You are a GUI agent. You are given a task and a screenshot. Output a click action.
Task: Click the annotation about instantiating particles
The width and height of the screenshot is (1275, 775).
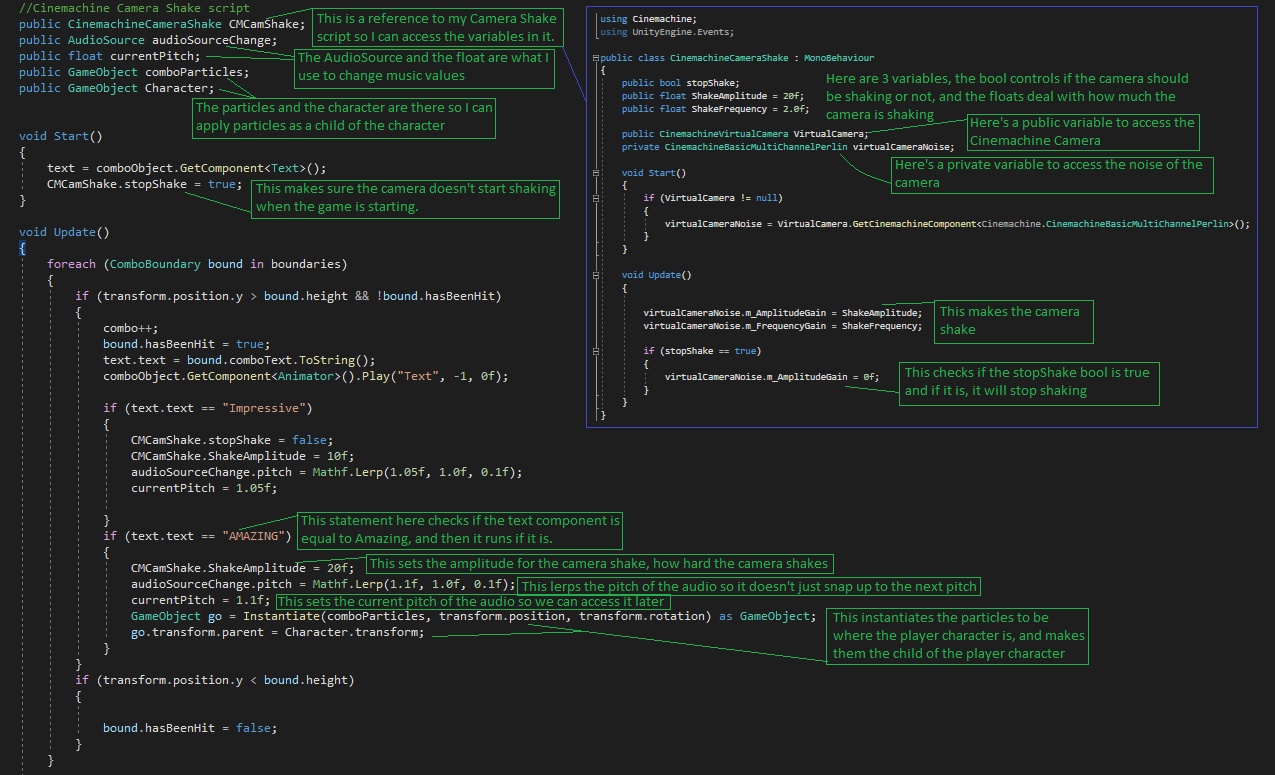pos(956,635)
